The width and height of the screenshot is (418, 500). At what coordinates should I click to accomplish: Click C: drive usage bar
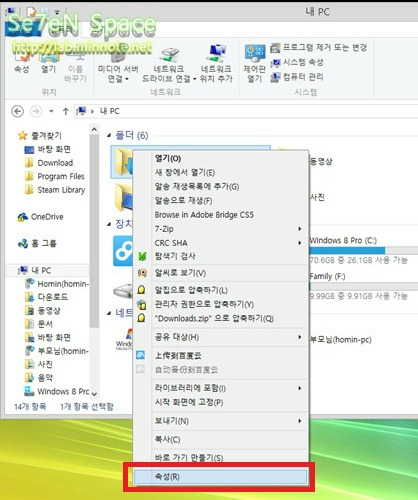pos(363,251)
